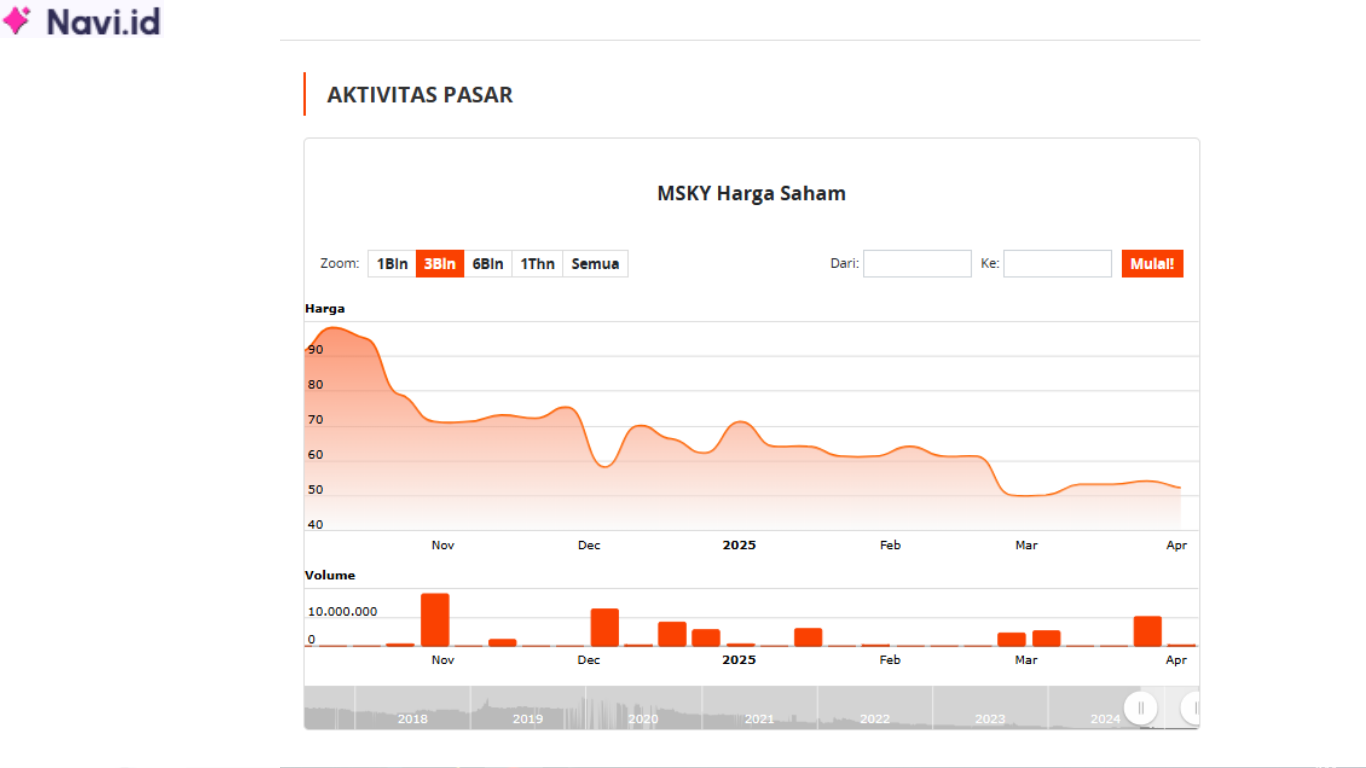
Task: Click the Navi.id logo
Action: [x=81, y=21]
